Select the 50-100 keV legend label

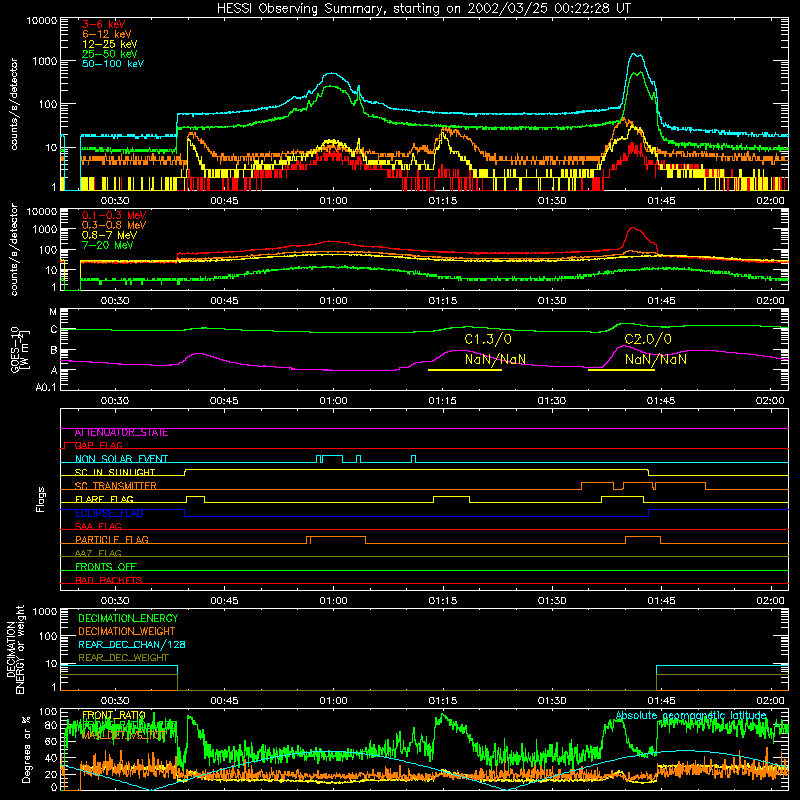(x=113, y=64)
